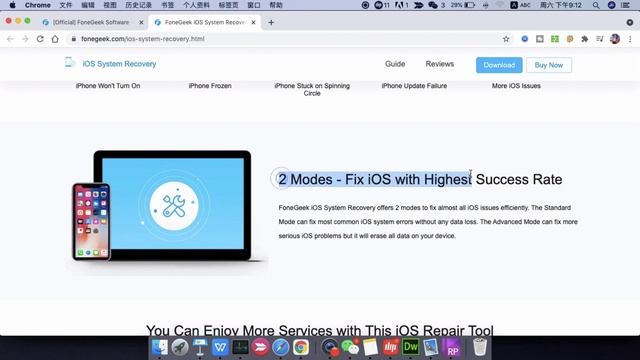Click the green grid extension icon

tap(555, 39)
